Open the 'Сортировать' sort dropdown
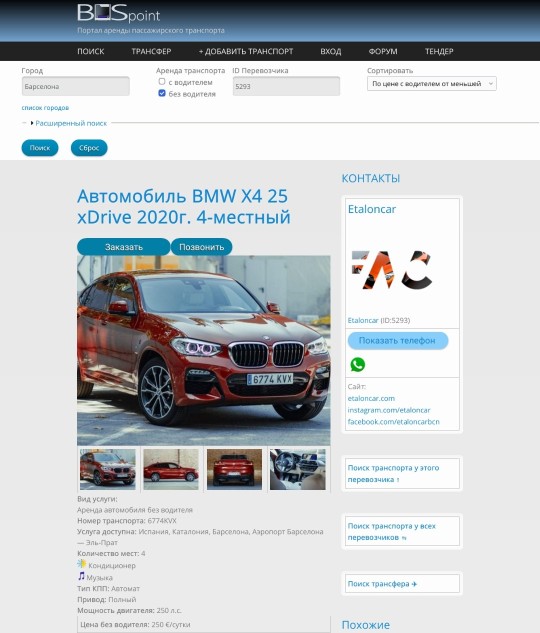This screenshot has width=540, height=633. click(x=432, y=84)
